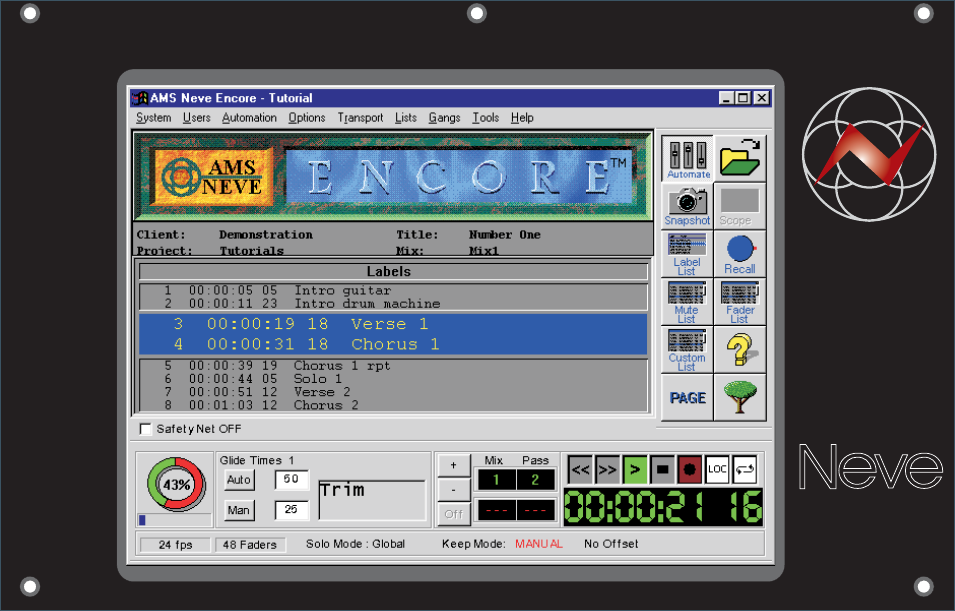Click the Man glide time button
955x611 pixels.
coord(239,510)
